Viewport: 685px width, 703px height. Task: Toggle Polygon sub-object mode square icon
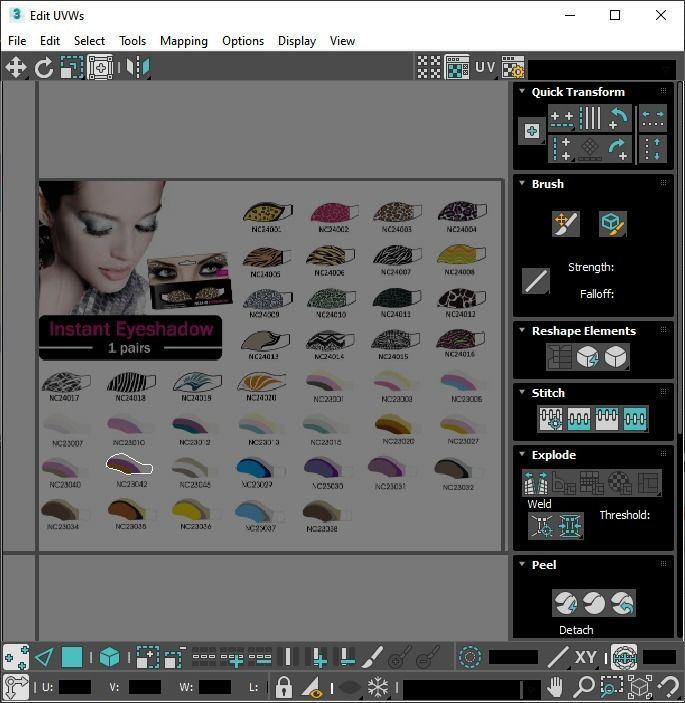[72, 658]
